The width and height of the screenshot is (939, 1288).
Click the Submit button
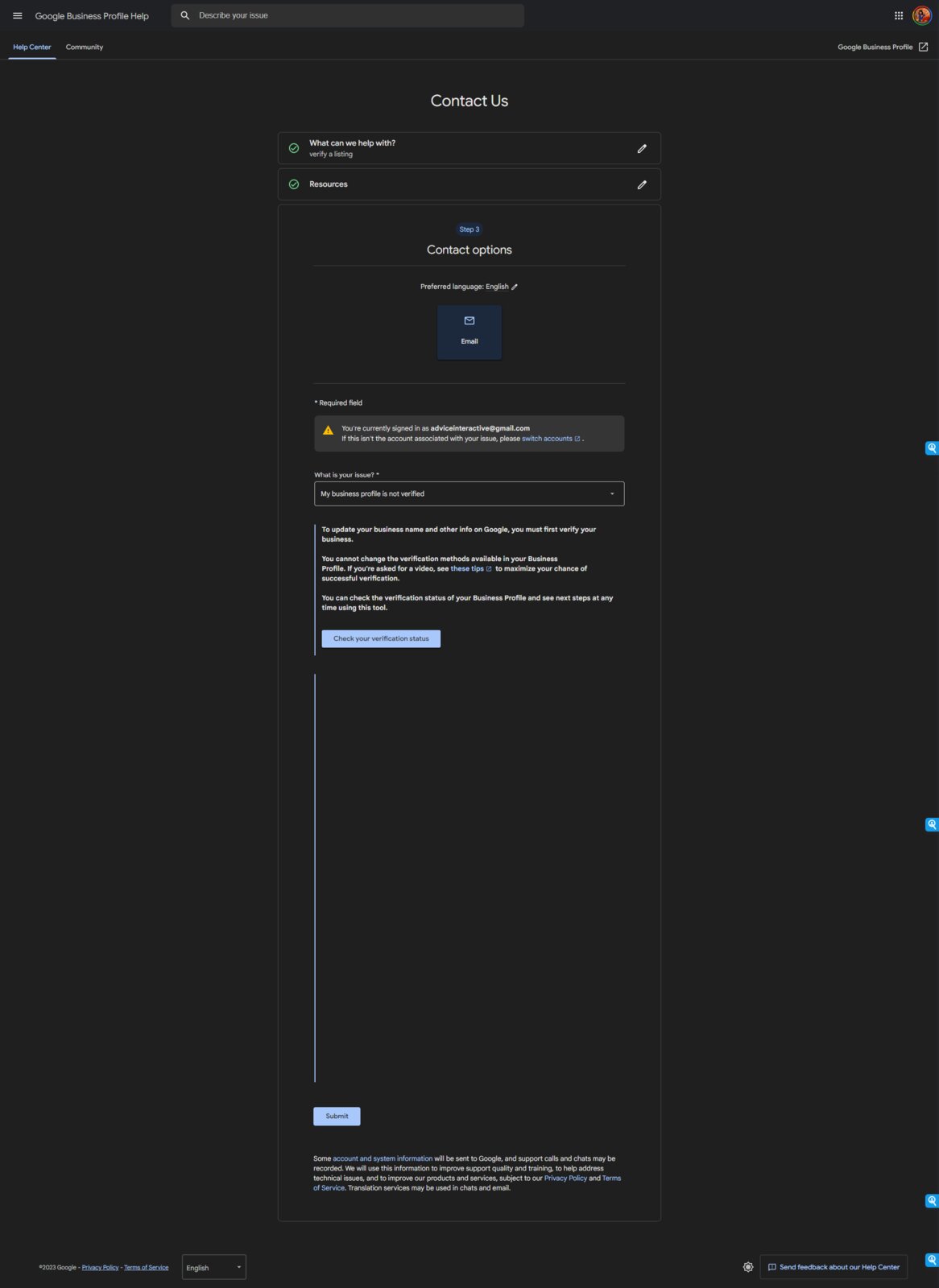pyautogui.click(x=337, y=1116)
